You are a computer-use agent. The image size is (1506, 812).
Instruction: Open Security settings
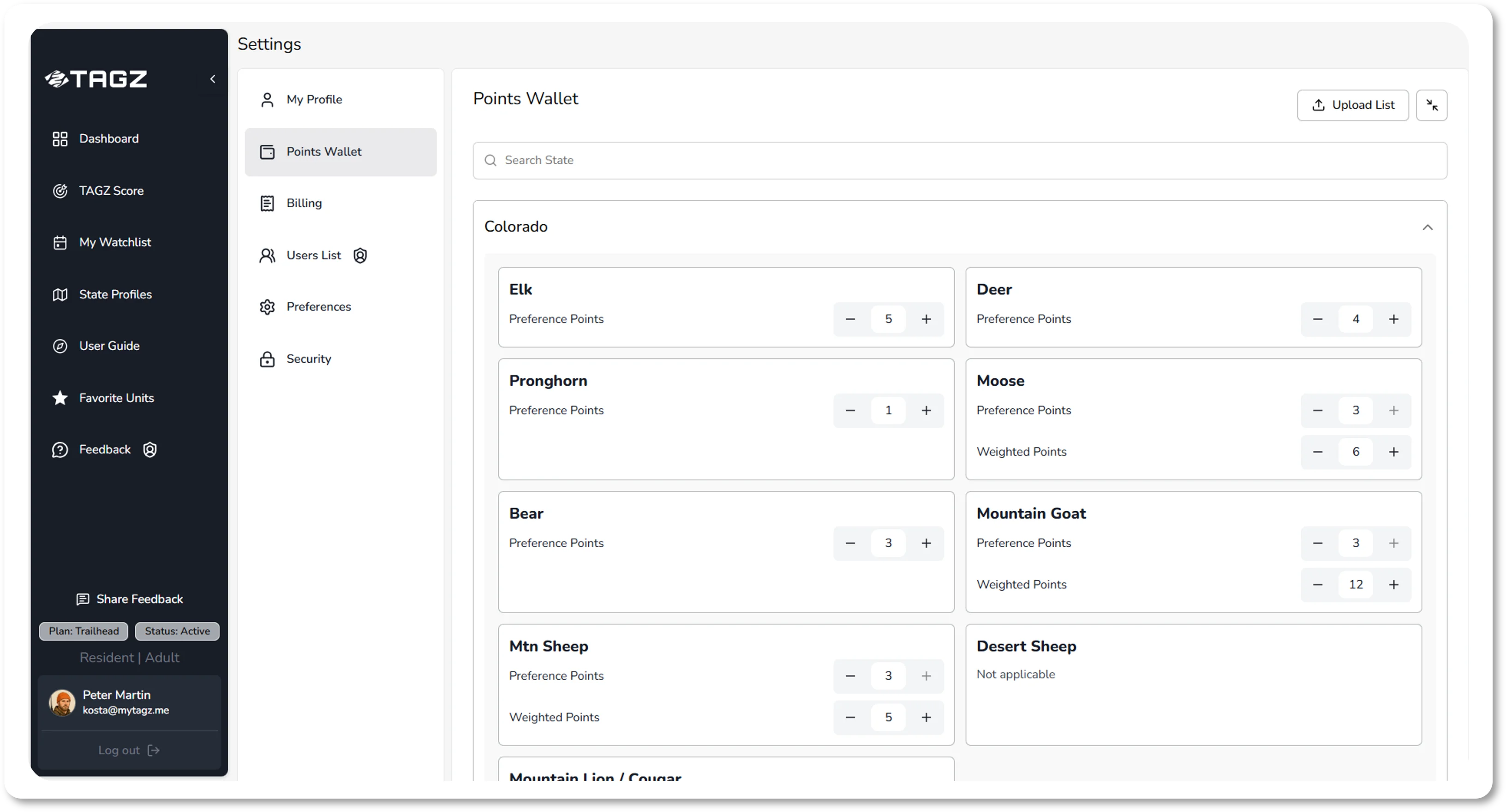click(x=308, y=358)
